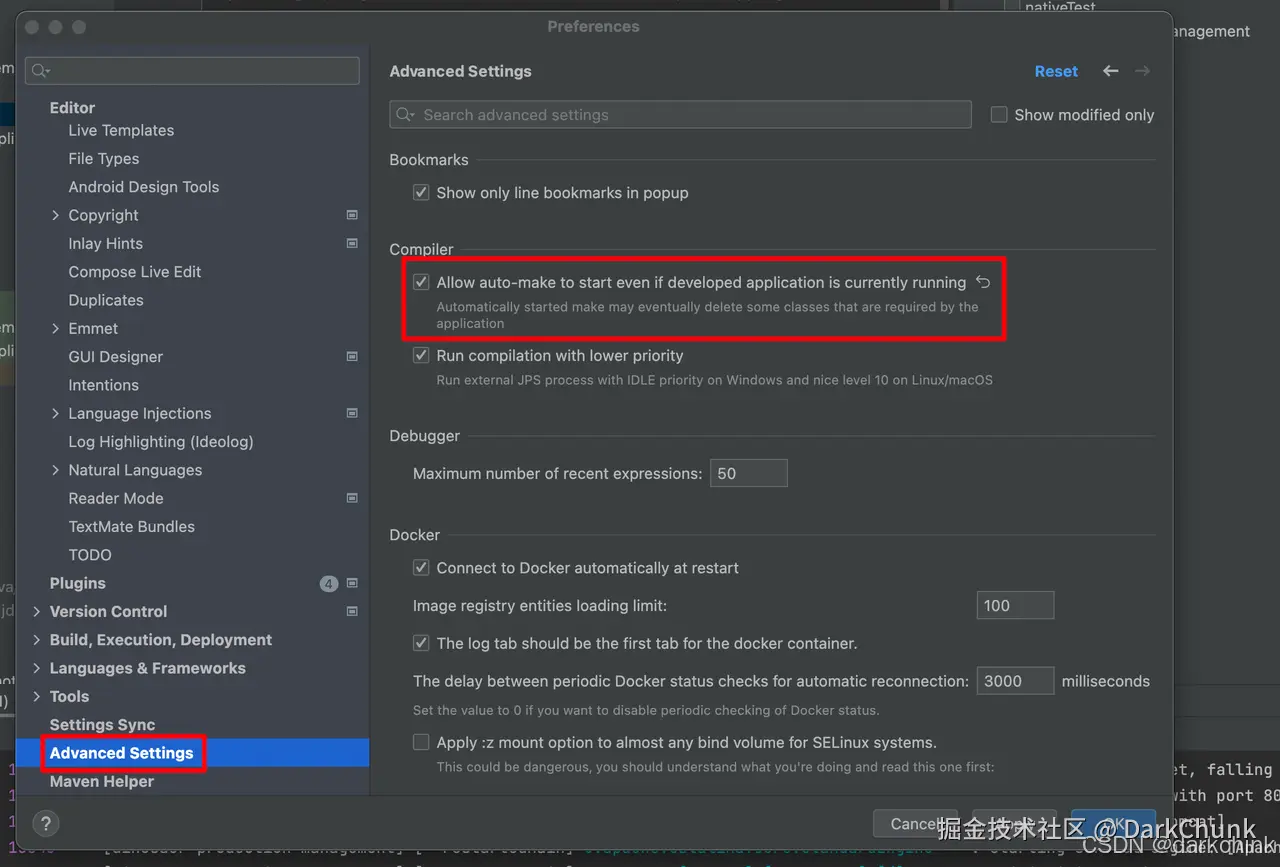Click Image registry entities loading limit field
1280x867 pixels.
[x=1015, y=605]
